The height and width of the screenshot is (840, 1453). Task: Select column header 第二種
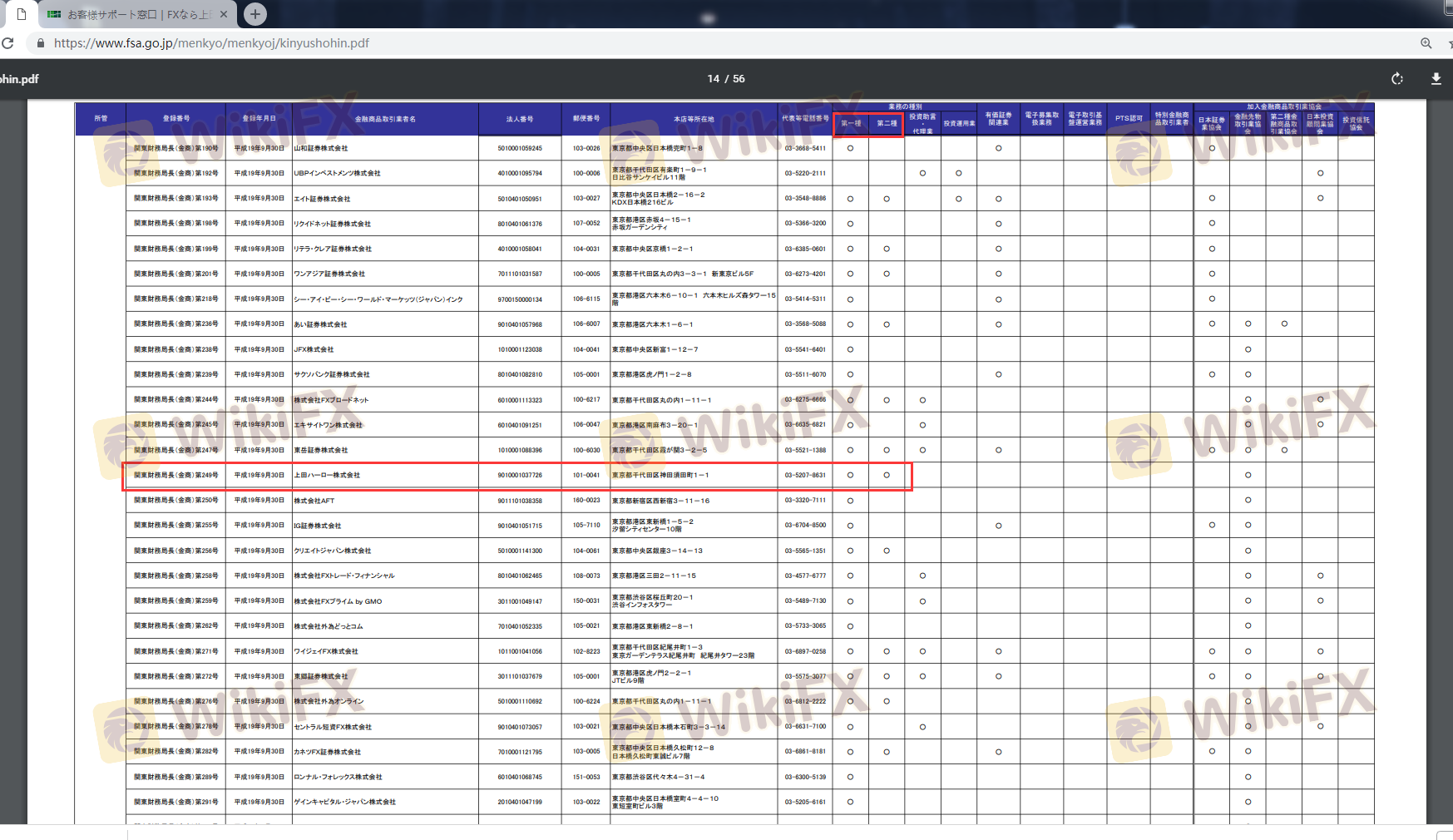coord(887,123)
